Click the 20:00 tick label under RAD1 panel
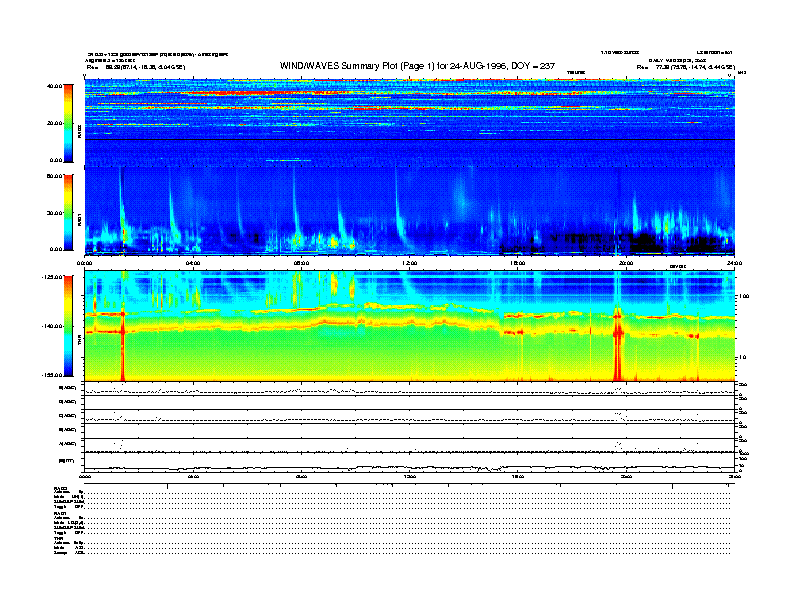 (626, 263)
